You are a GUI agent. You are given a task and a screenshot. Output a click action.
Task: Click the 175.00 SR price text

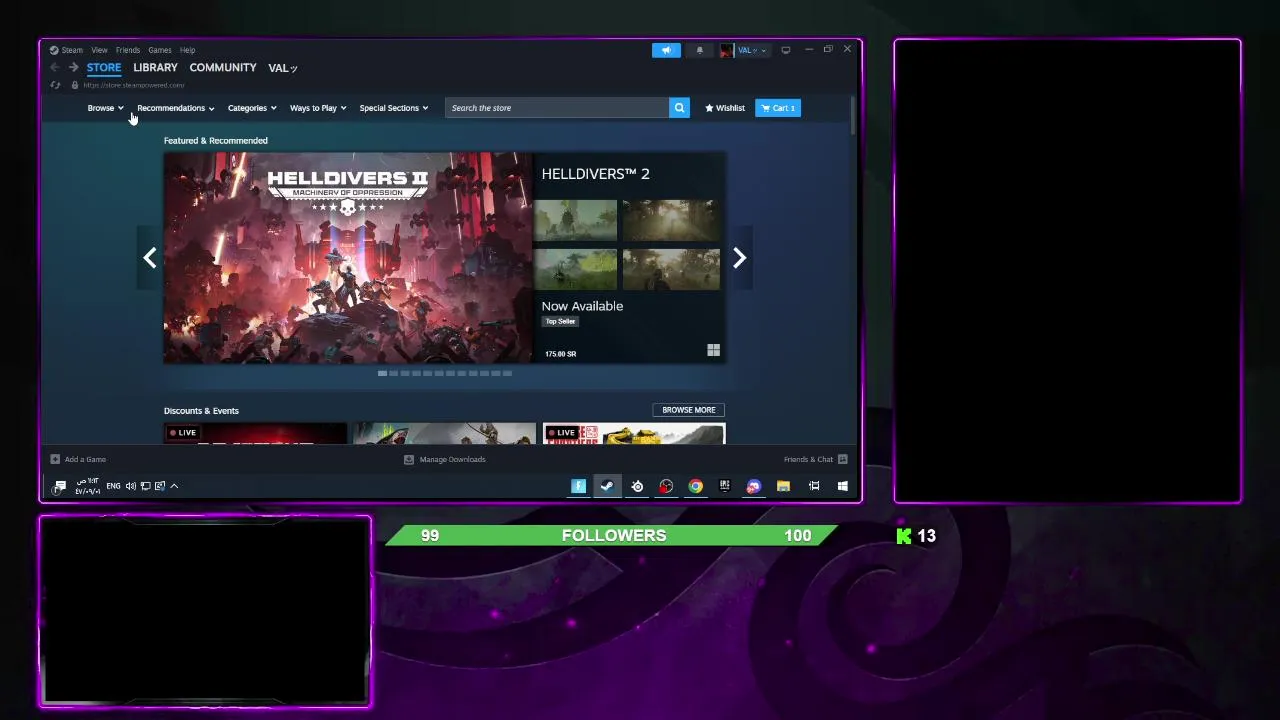pyautogui.click(x=560, y=354)
